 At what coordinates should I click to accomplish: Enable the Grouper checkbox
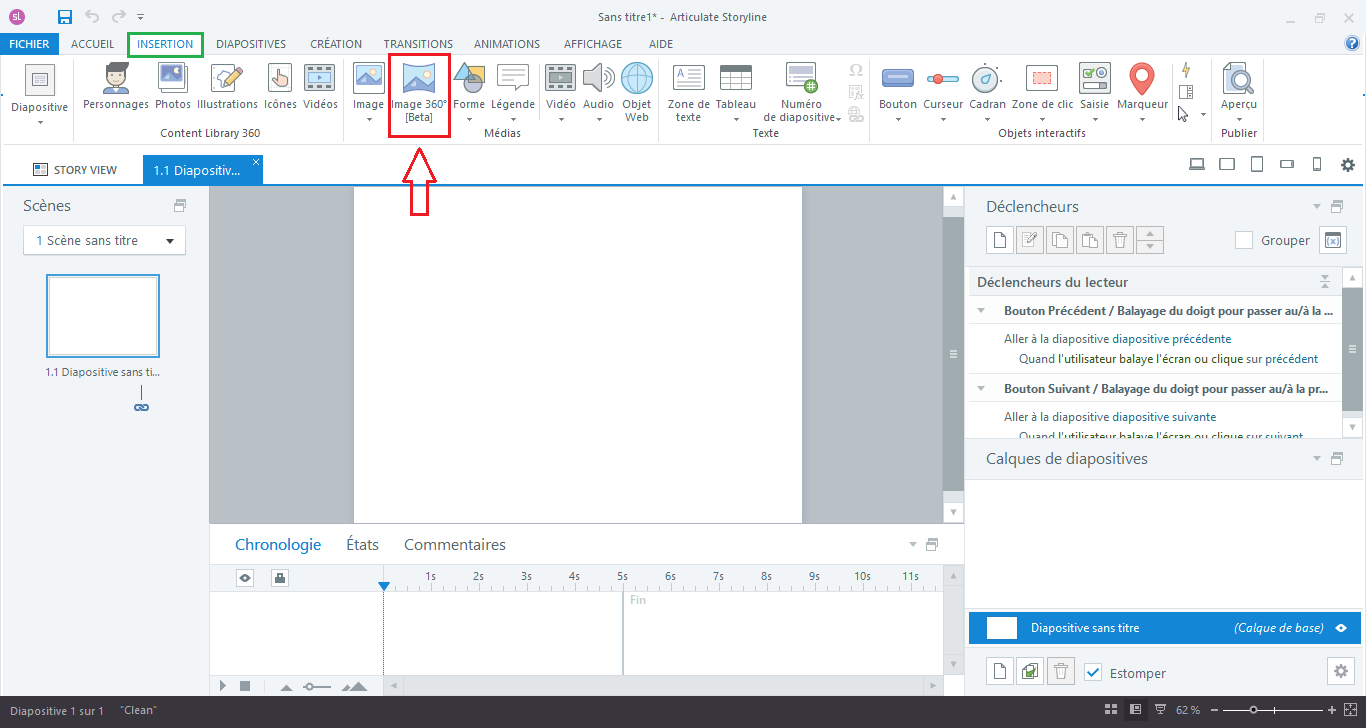tap(1244, 240)
